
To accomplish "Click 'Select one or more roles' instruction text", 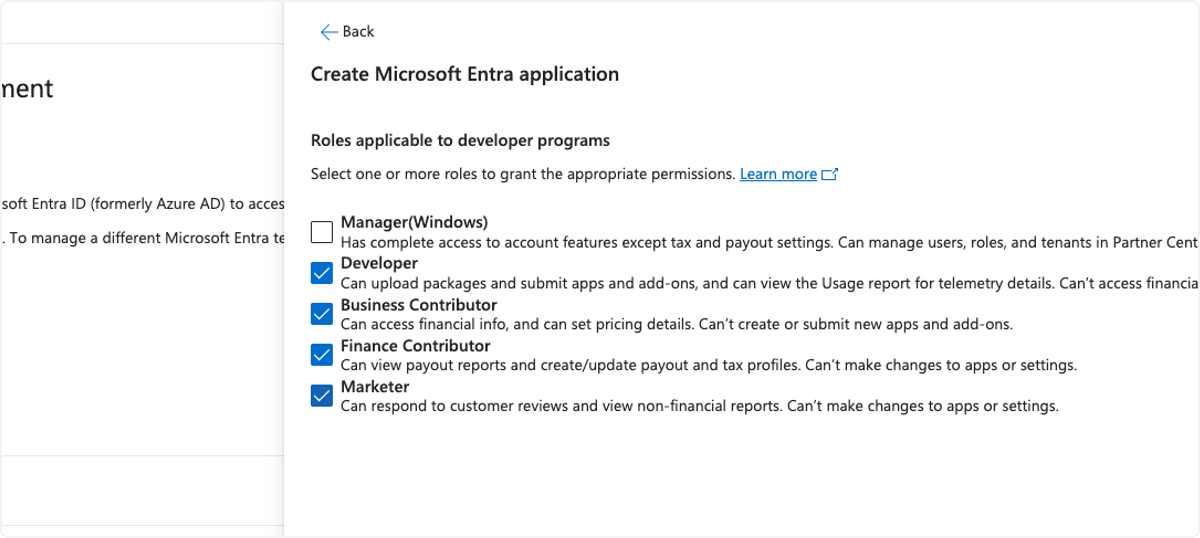I will pos(523,174).
